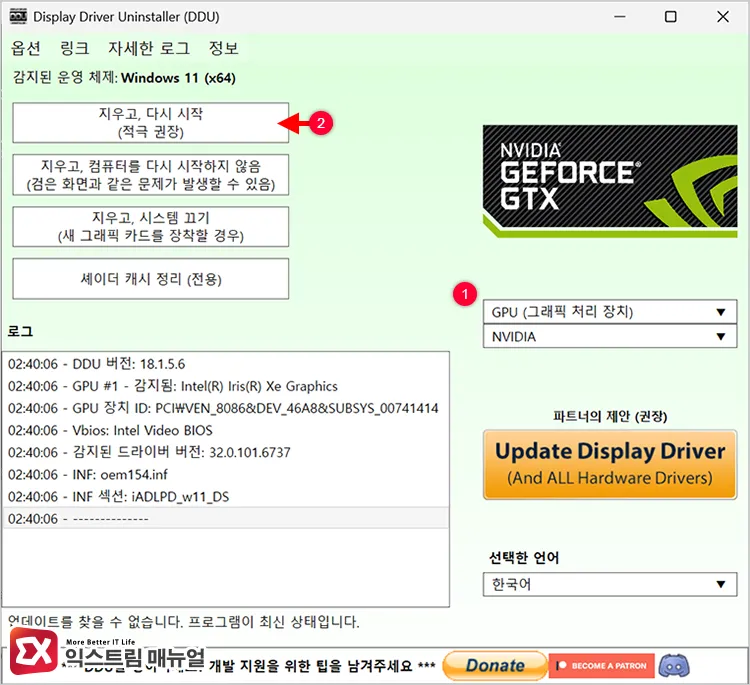Expand the 한국어 language dropdown
The width and height of the screenshot is (750, 685).
click(610, 584)
